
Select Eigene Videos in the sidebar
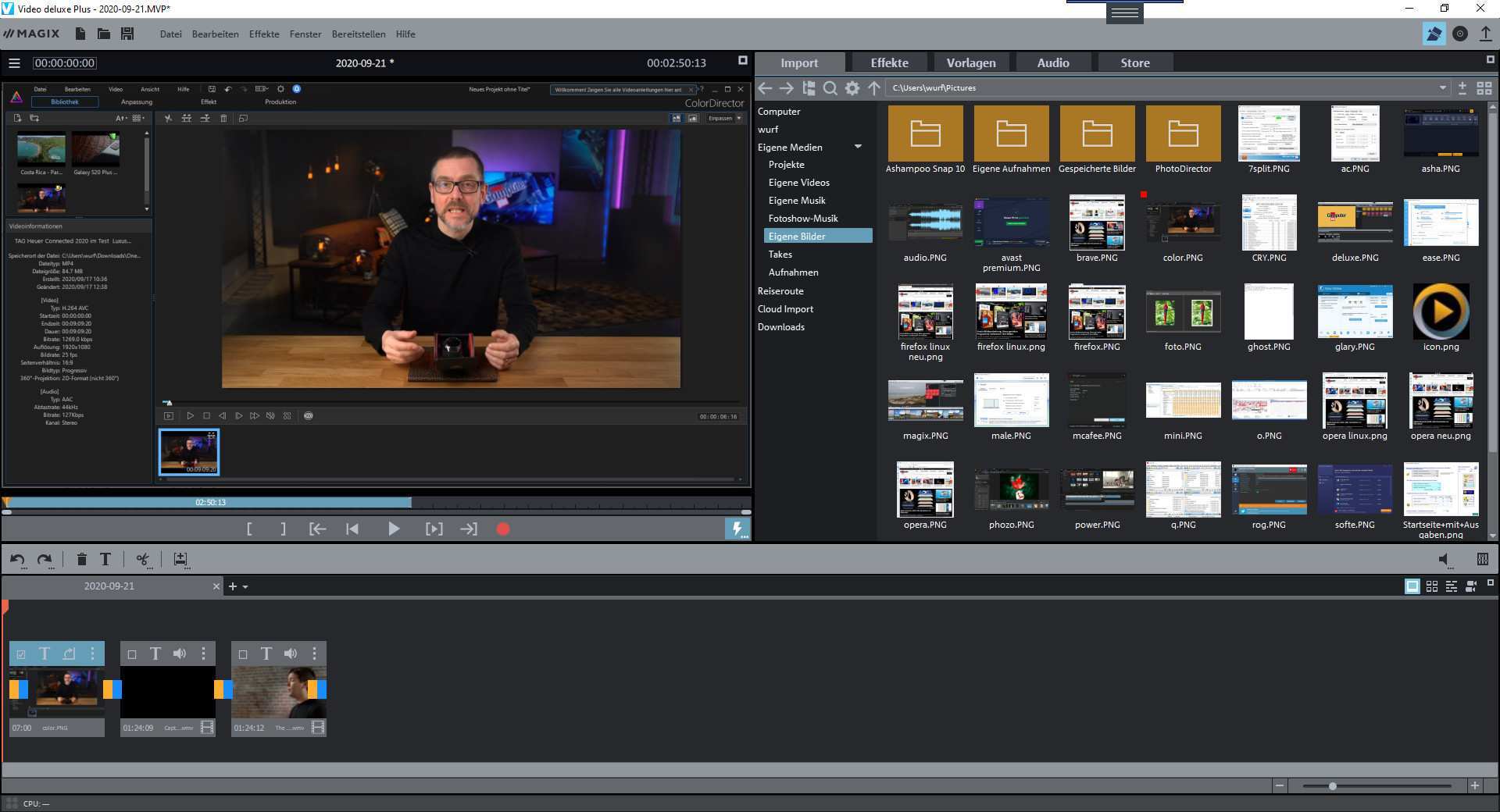[798, 183]
